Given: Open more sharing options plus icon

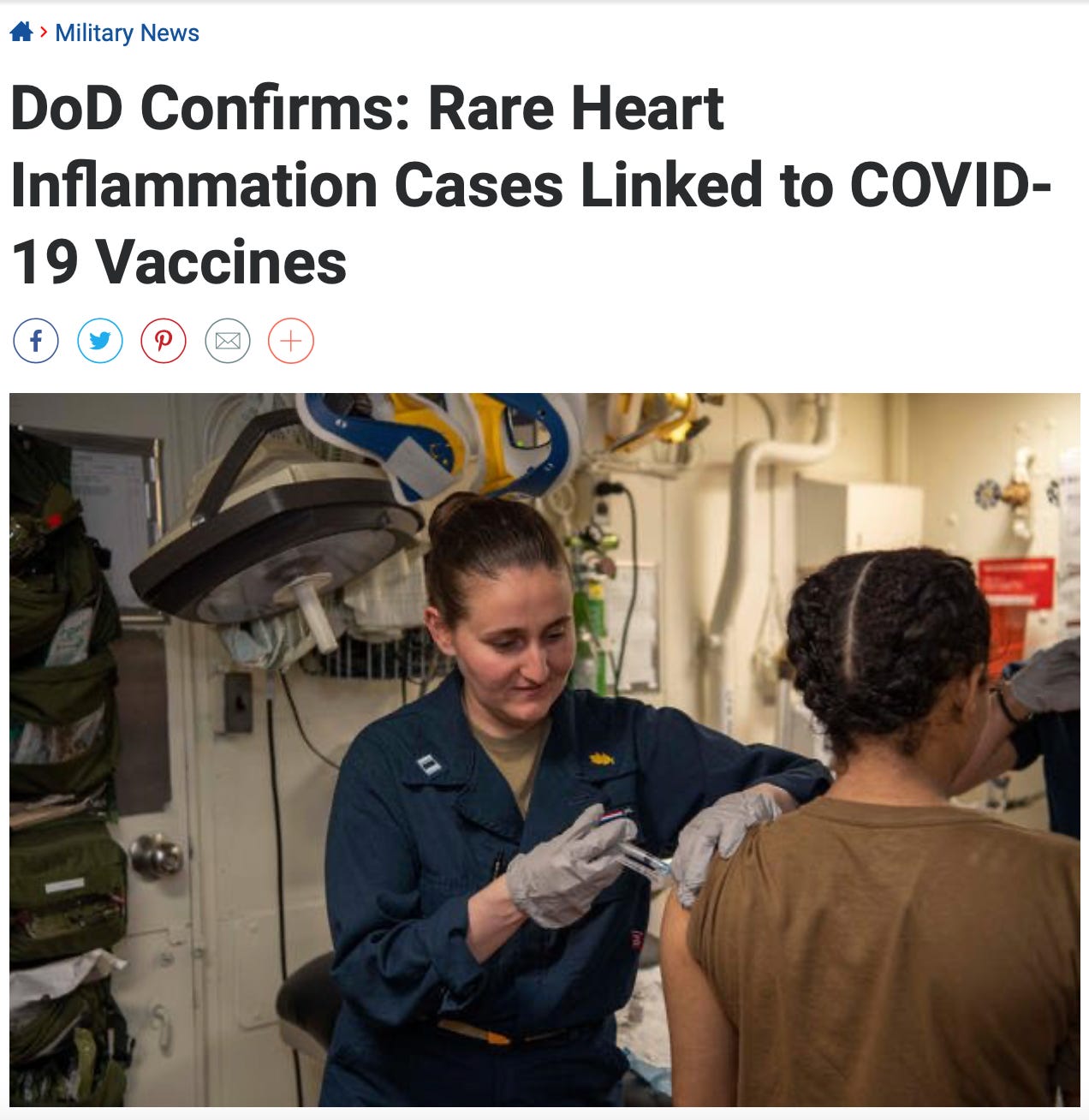Looking at the screenshot, I should click(291, 341).
